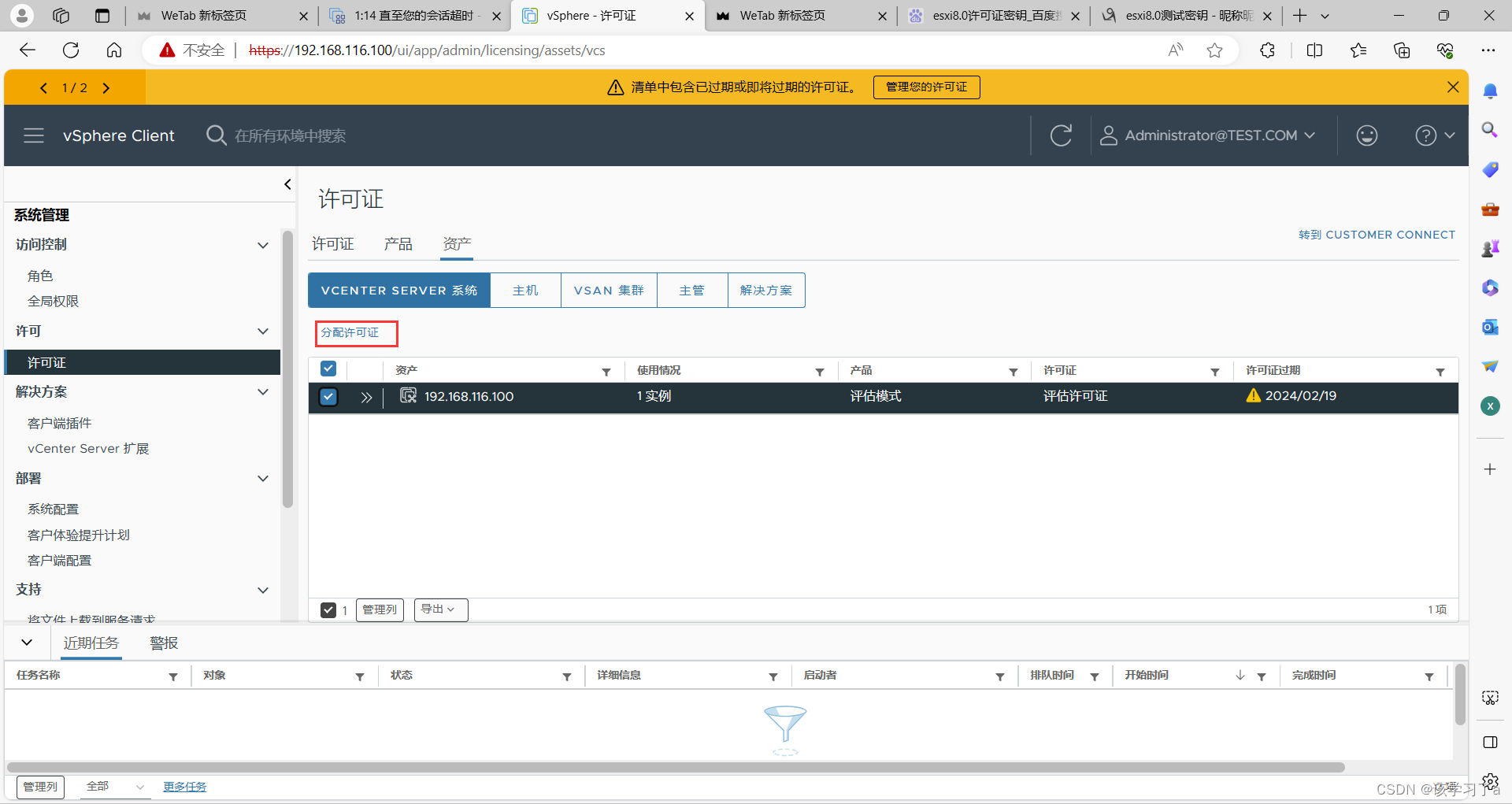1512x804 pixels.
Task: Open Edge sidebar Outlook icon
Action: point(1490,327)
